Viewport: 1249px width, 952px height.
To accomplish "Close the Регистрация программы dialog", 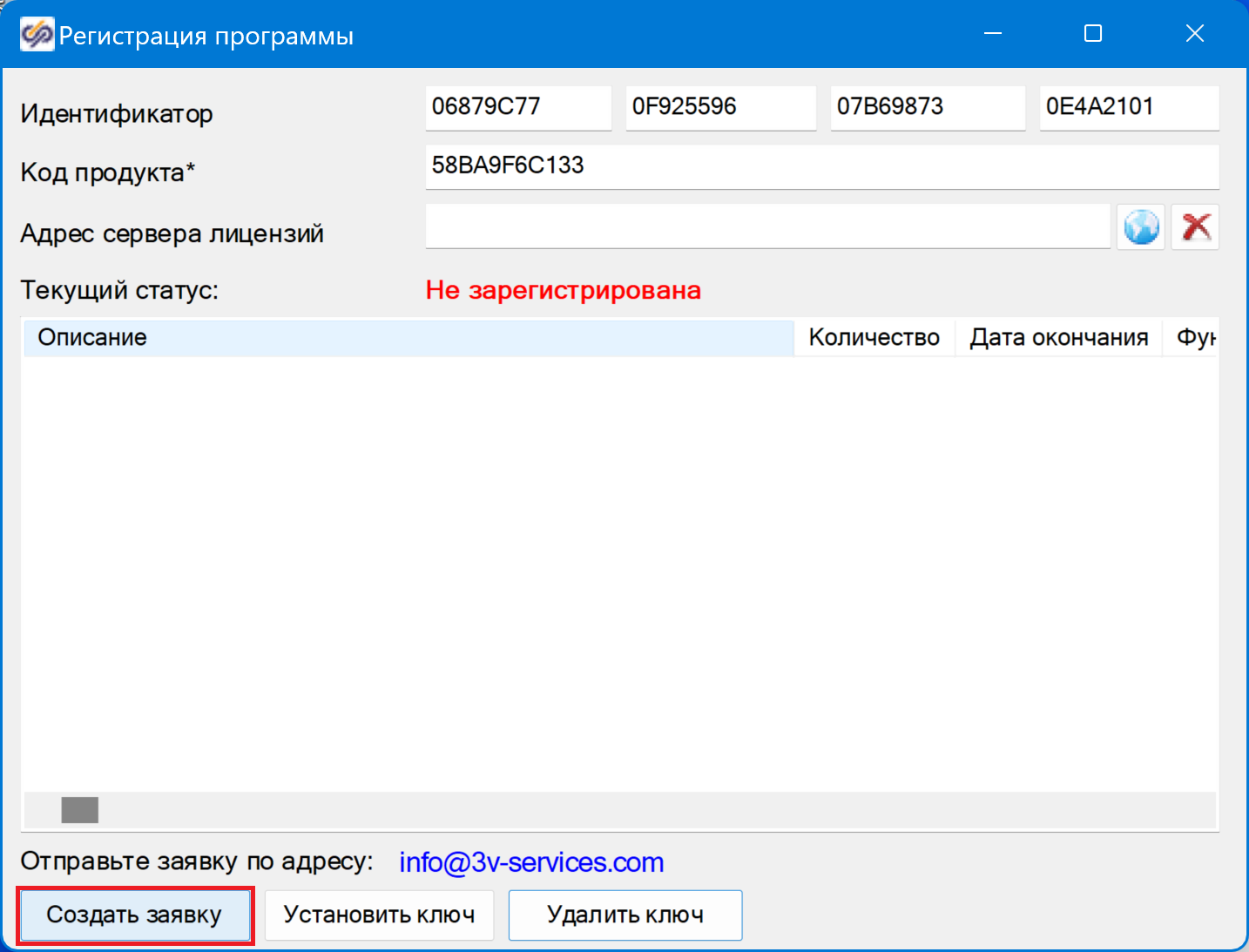I will pyautogui.click(x=1194, y=34).
